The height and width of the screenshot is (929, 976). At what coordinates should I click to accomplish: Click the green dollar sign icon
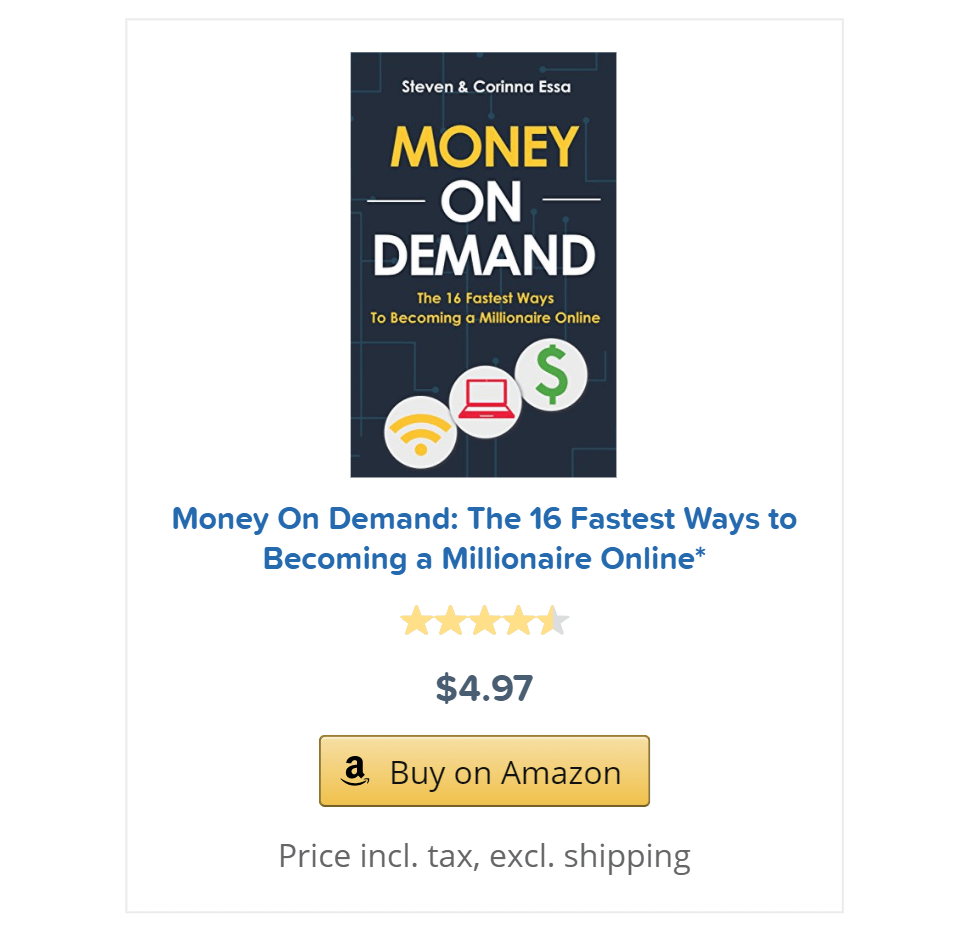[x=551, y=375]
